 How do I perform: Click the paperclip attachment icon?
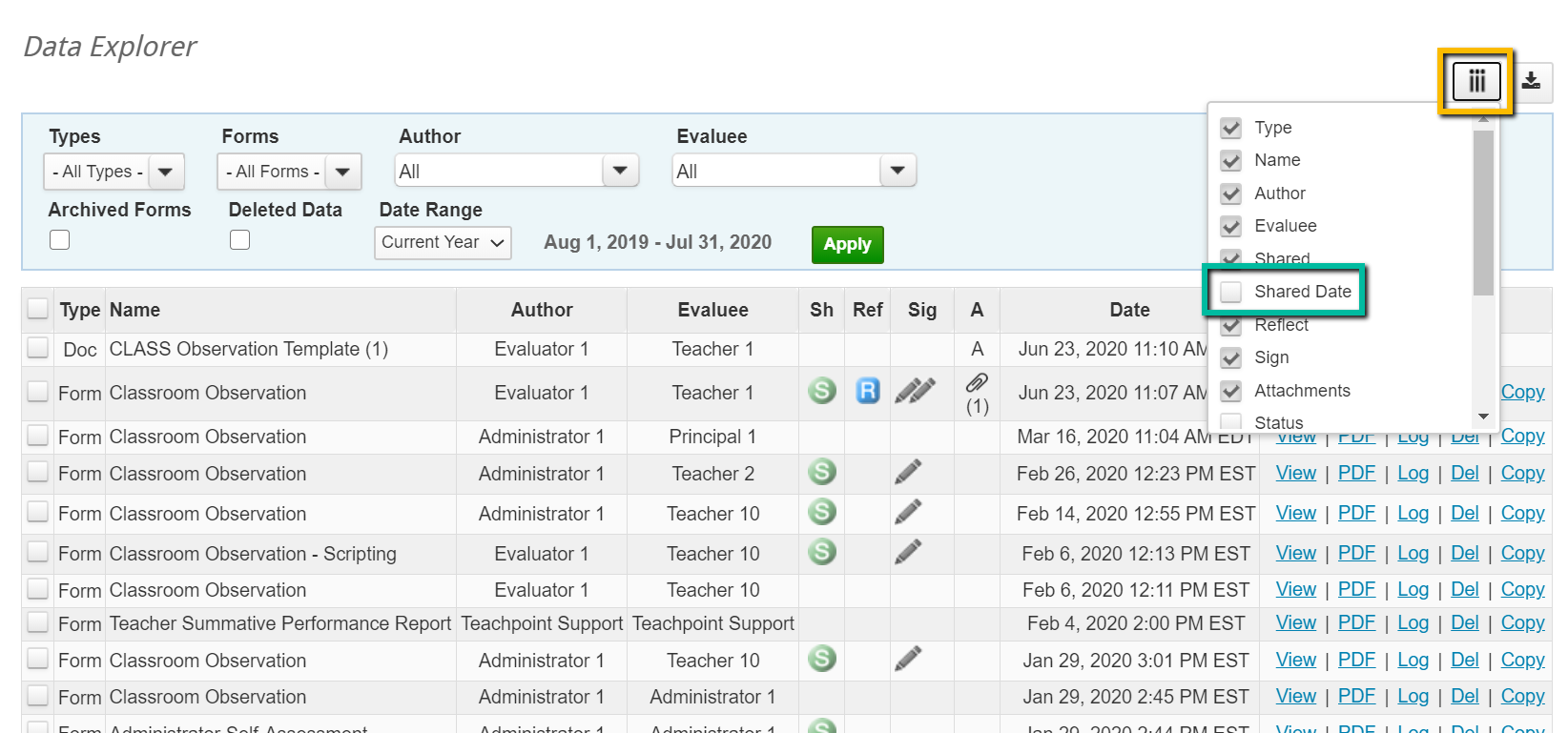tap(977, 383)
